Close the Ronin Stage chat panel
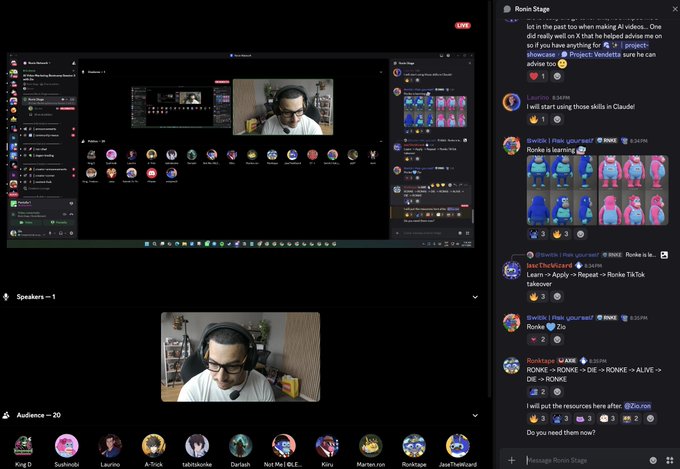This screenshot has width=680, height=469. pyautogui.click(x=676, y=9)
